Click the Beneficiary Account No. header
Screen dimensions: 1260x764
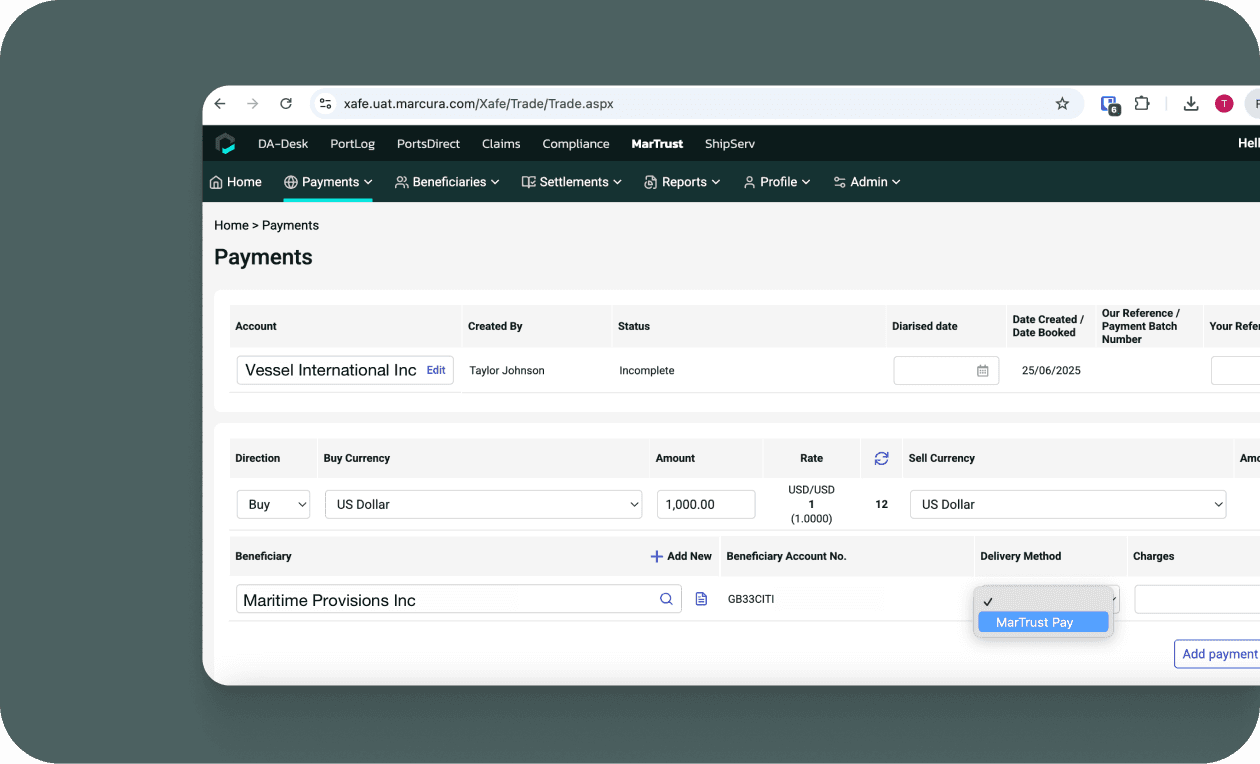[x=786, y=556]
